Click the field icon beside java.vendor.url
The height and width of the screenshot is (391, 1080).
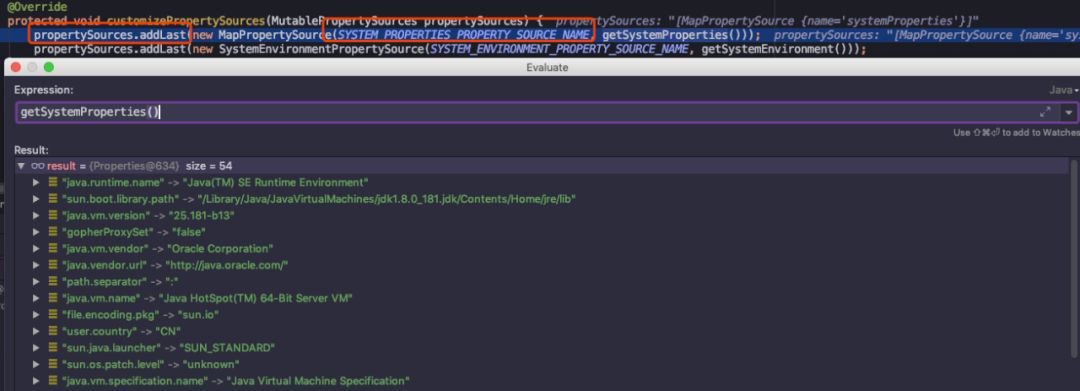pos(52,265)
